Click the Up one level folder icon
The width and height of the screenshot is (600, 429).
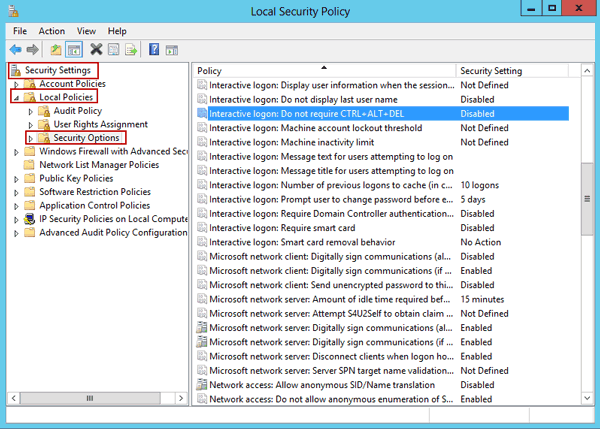[56, 49]
